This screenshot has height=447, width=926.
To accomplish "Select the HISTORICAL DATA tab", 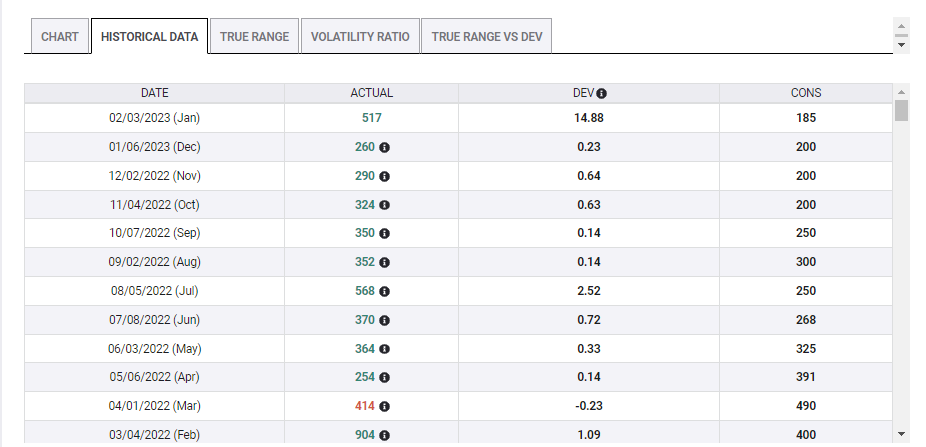I will tap(150, 37).
